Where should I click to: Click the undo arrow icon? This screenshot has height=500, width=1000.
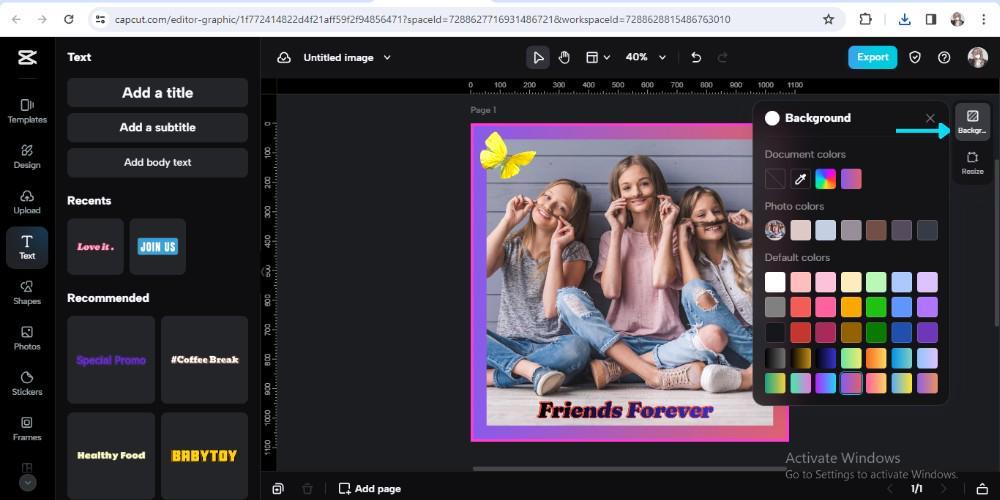[x=696, y=57]
